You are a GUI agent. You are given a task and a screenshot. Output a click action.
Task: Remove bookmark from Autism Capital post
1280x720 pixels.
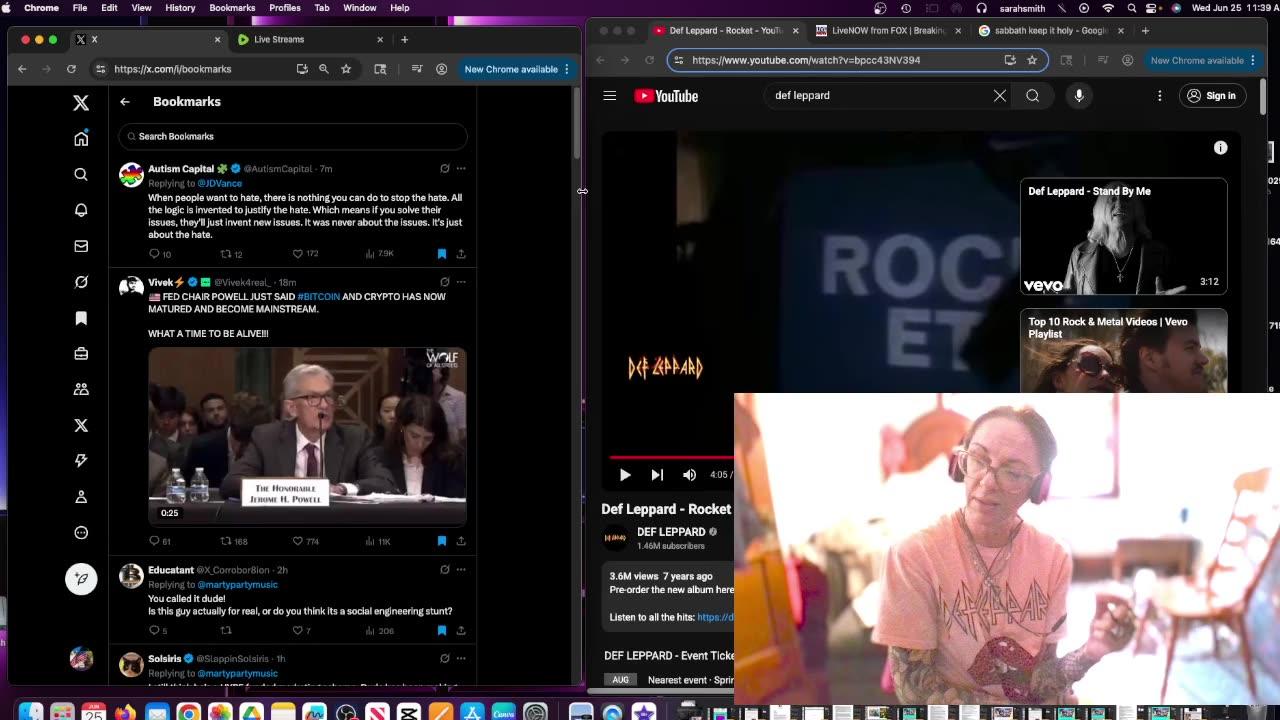442,254
